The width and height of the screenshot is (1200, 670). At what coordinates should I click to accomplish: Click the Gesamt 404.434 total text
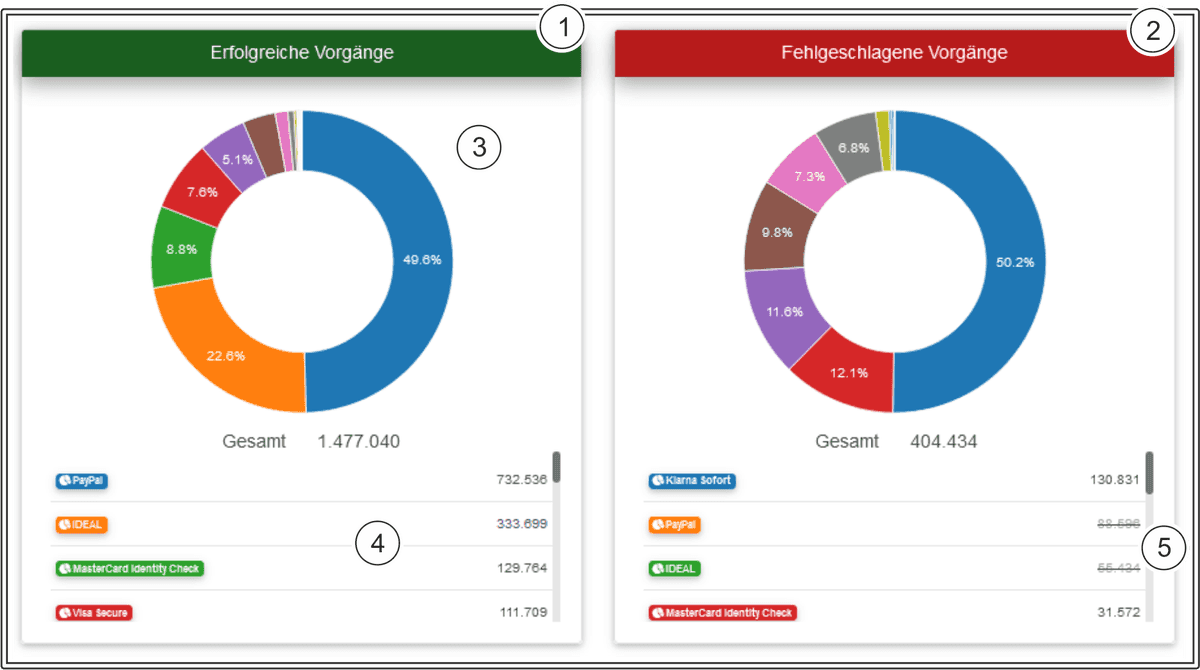(x=895, y=441)
